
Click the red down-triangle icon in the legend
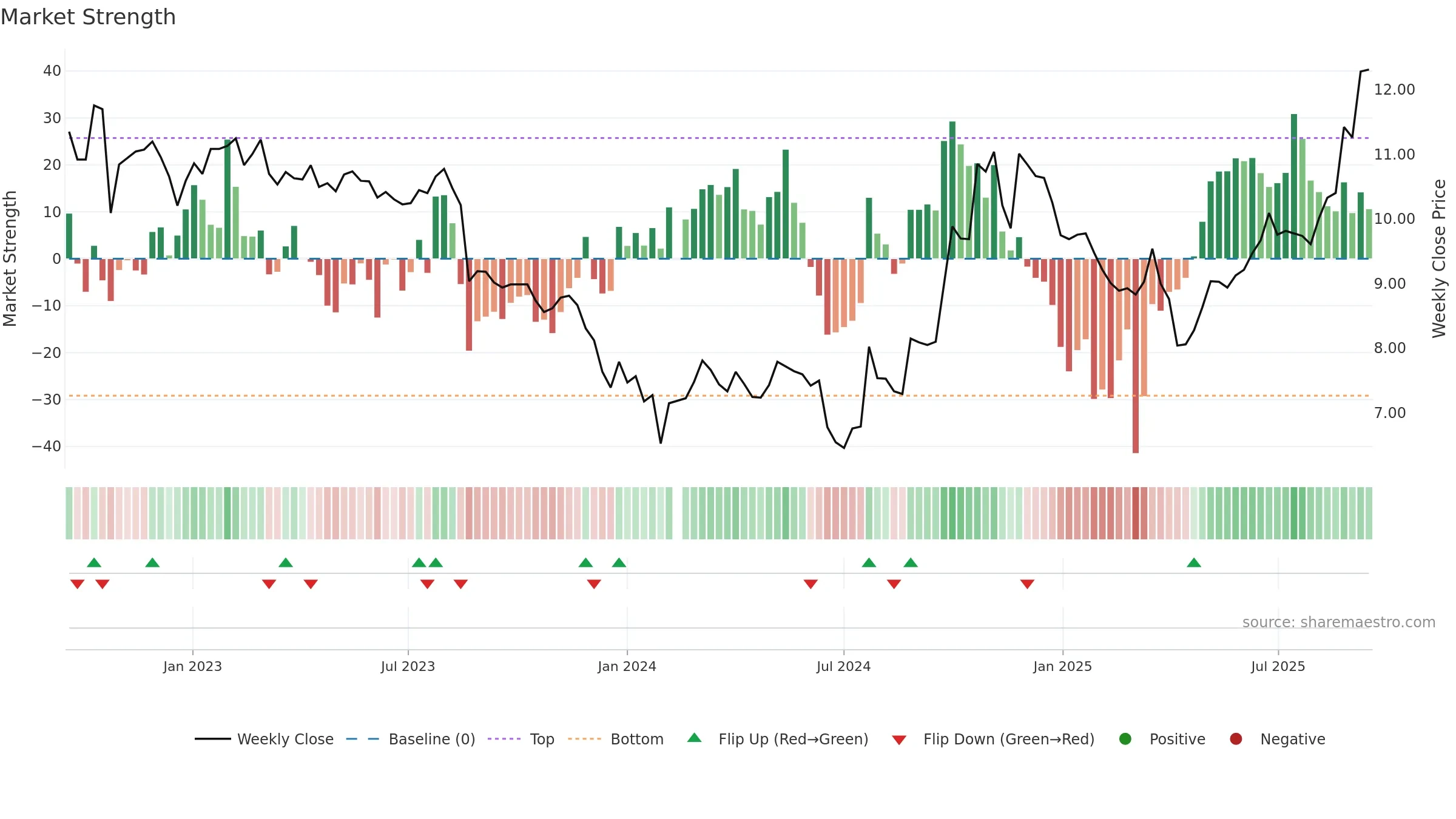(x=899, y=740)
